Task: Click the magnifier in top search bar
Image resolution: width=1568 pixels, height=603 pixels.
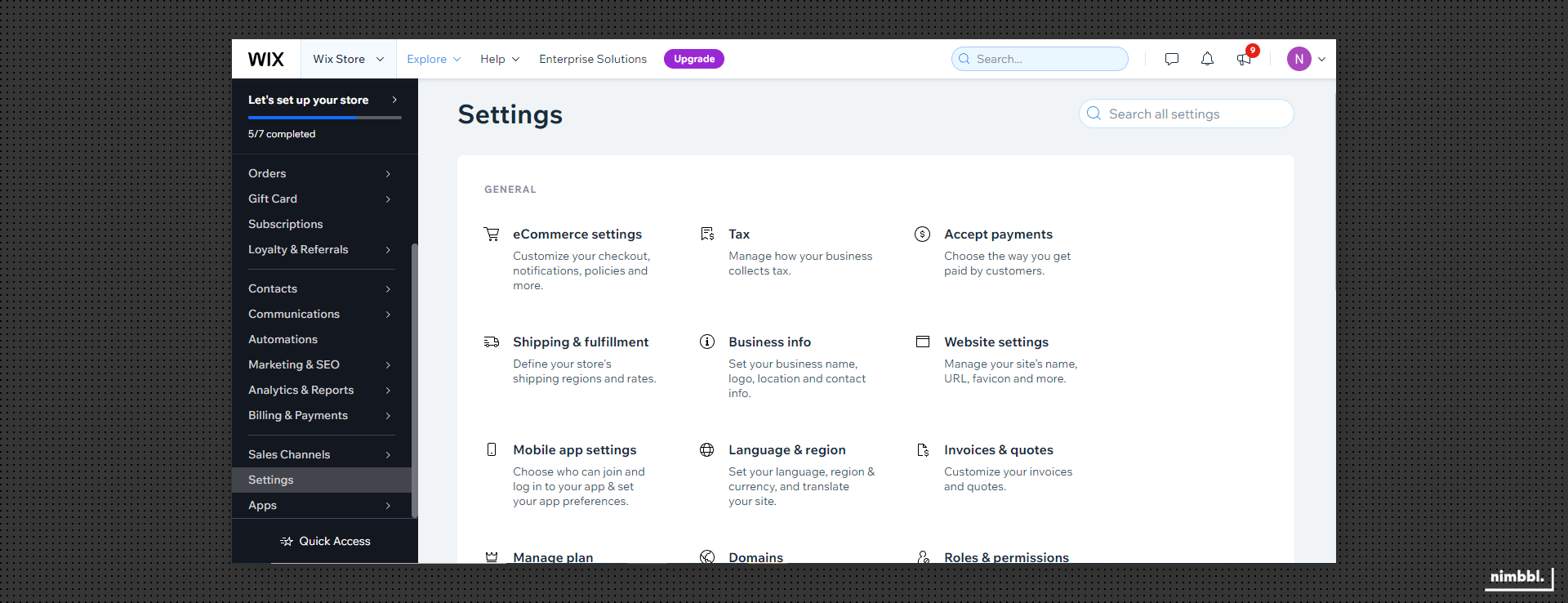Action: pyautogui.click(x=964, y=59)
